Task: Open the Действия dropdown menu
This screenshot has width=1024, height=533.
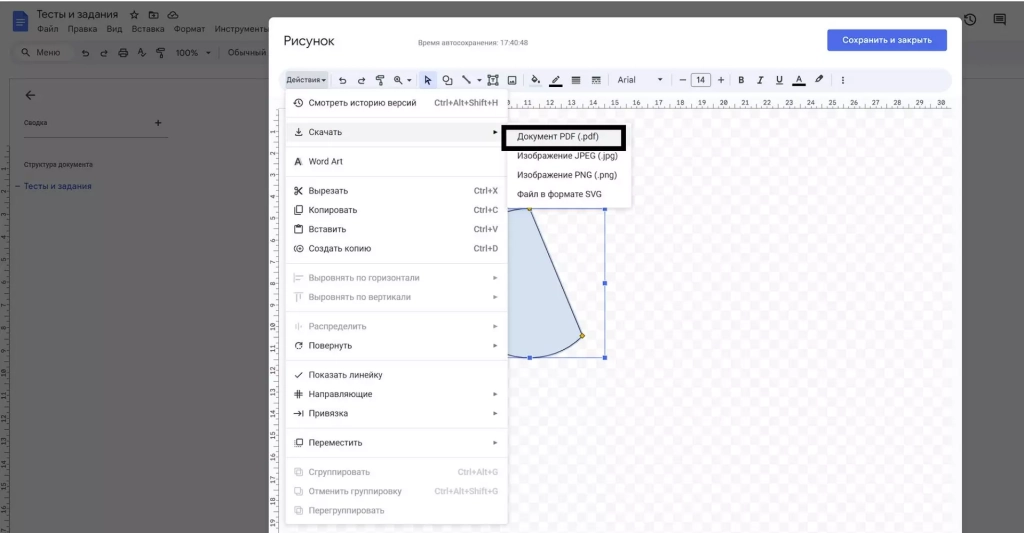Action: pyautogui.click(x=306, y=80)
